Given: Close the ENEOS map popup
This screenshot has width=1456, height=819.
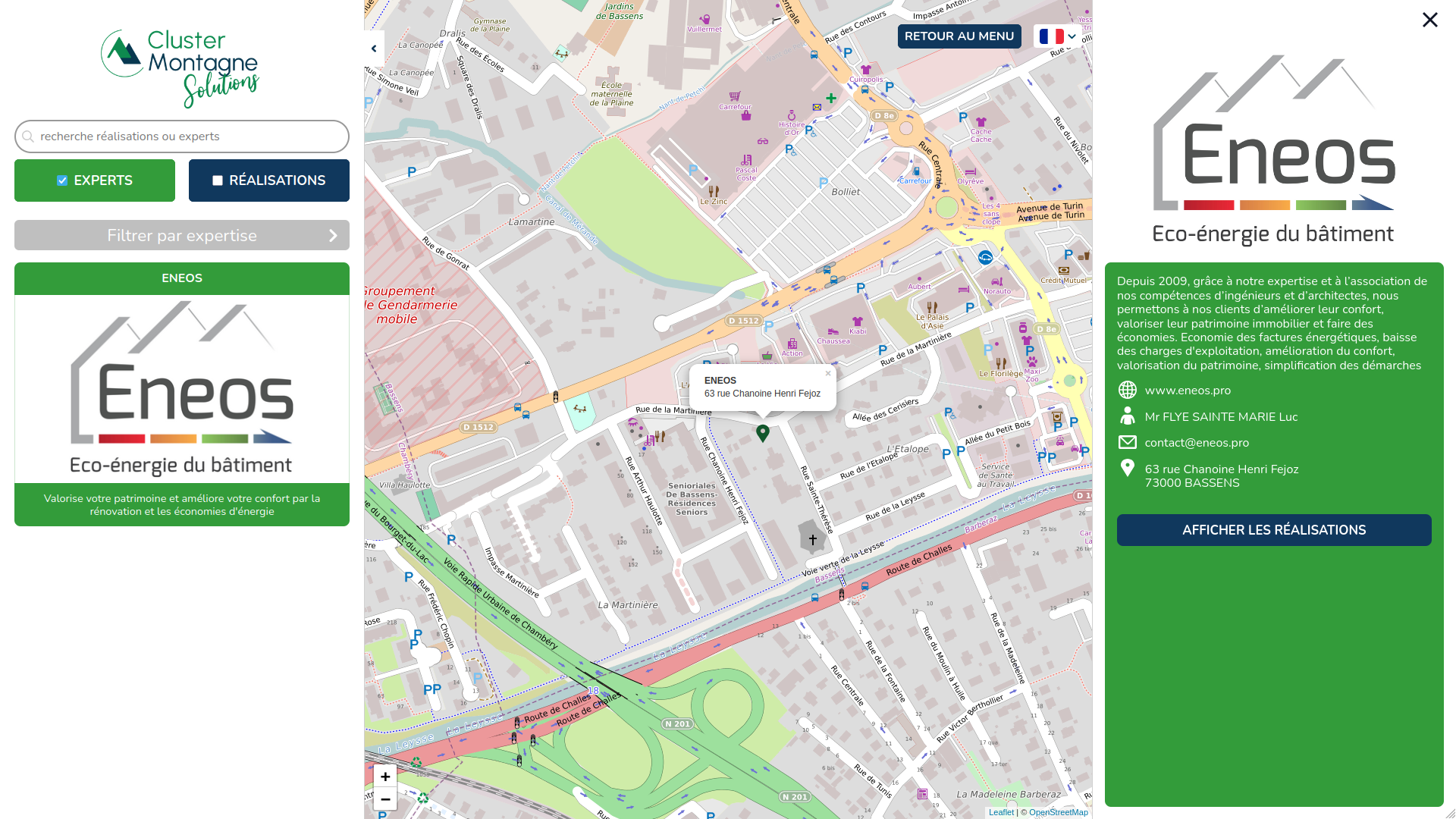Looking at the screenshot, I should pos(828,373).
